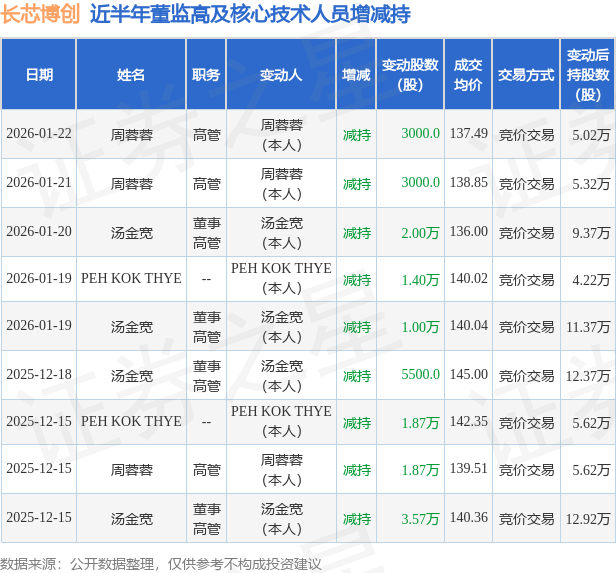Click holdings value 9.37万

pyautogui.click(x=591, y=233)
